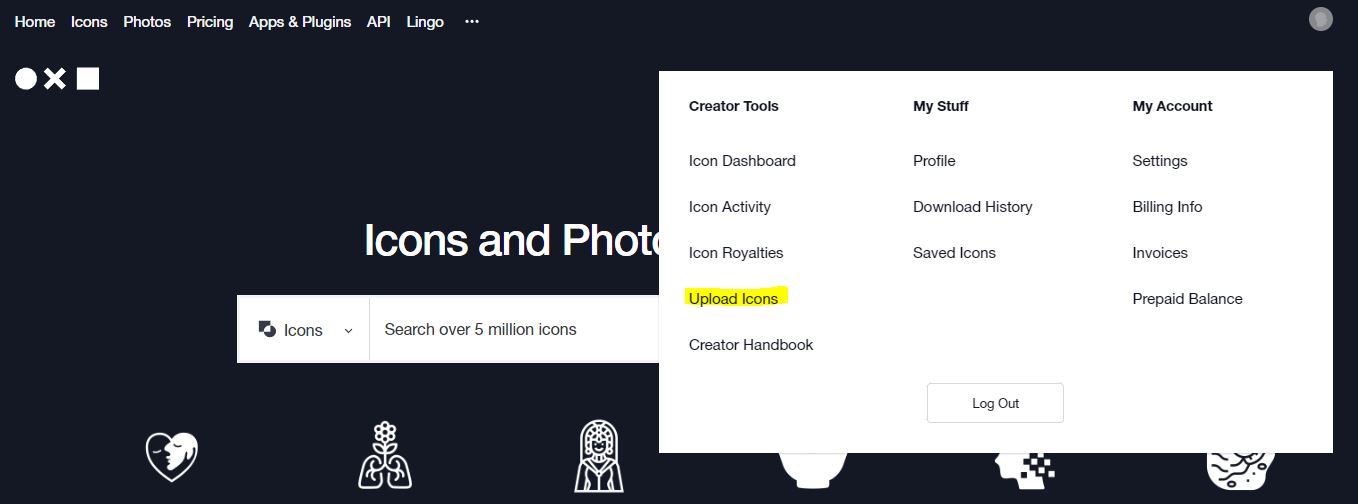Screen dimensions: 1358x504
Task: Click the lungs with flower icon thumbnail
Action: tap(385, 455)
